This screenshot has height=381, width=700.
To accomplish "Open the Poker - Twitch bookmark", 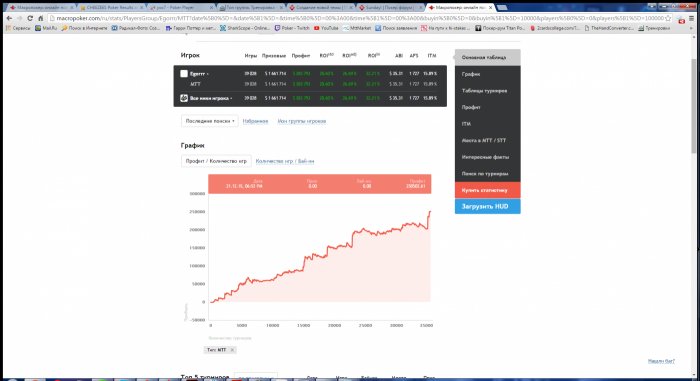I will [x=292, y=28].
